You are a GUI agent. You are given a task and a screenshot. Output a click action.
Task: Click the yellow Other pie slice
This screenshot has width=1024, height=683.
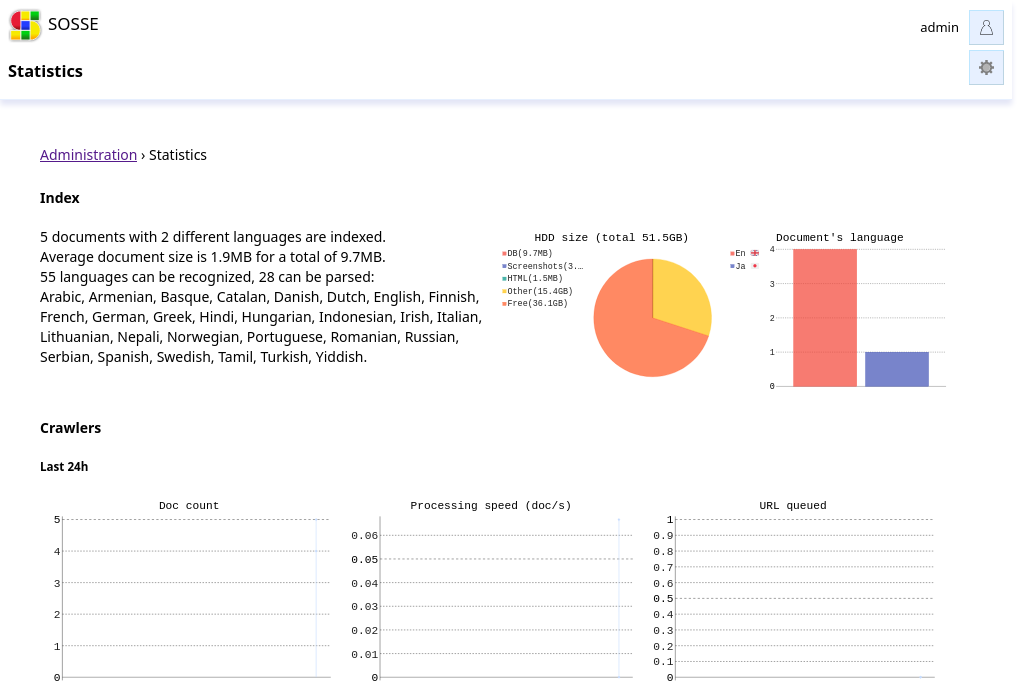[x=680, y=292]
